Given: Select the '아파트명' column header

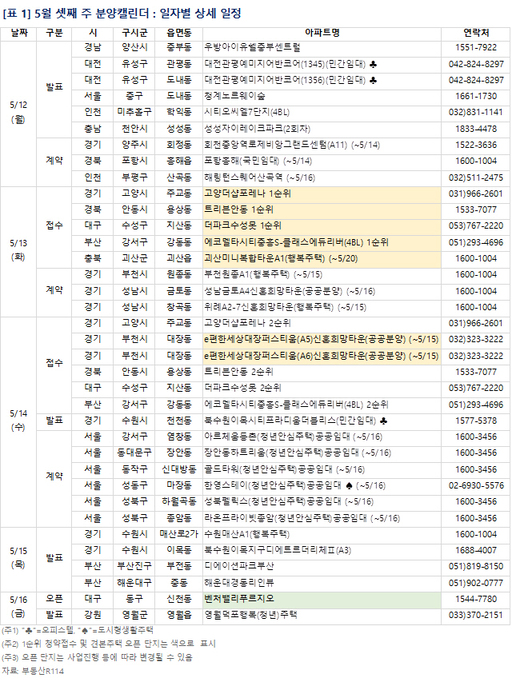Looking at the screenshot, I should click(x=322, y=33).
